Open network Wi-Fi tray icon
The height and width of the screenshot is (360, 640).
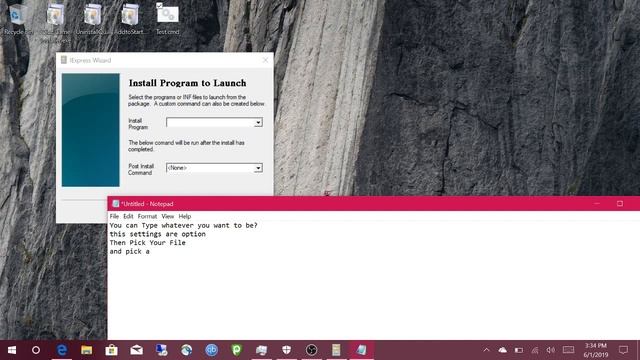click(535, 350)
